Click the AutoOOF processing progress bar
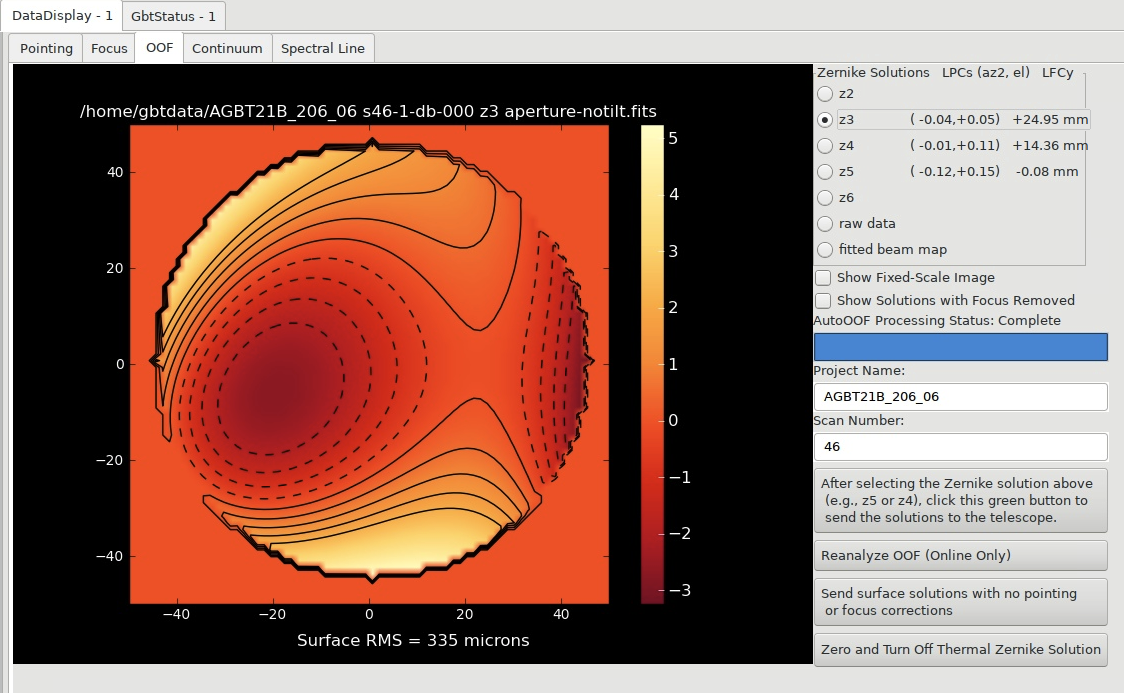 coord(961,347)
